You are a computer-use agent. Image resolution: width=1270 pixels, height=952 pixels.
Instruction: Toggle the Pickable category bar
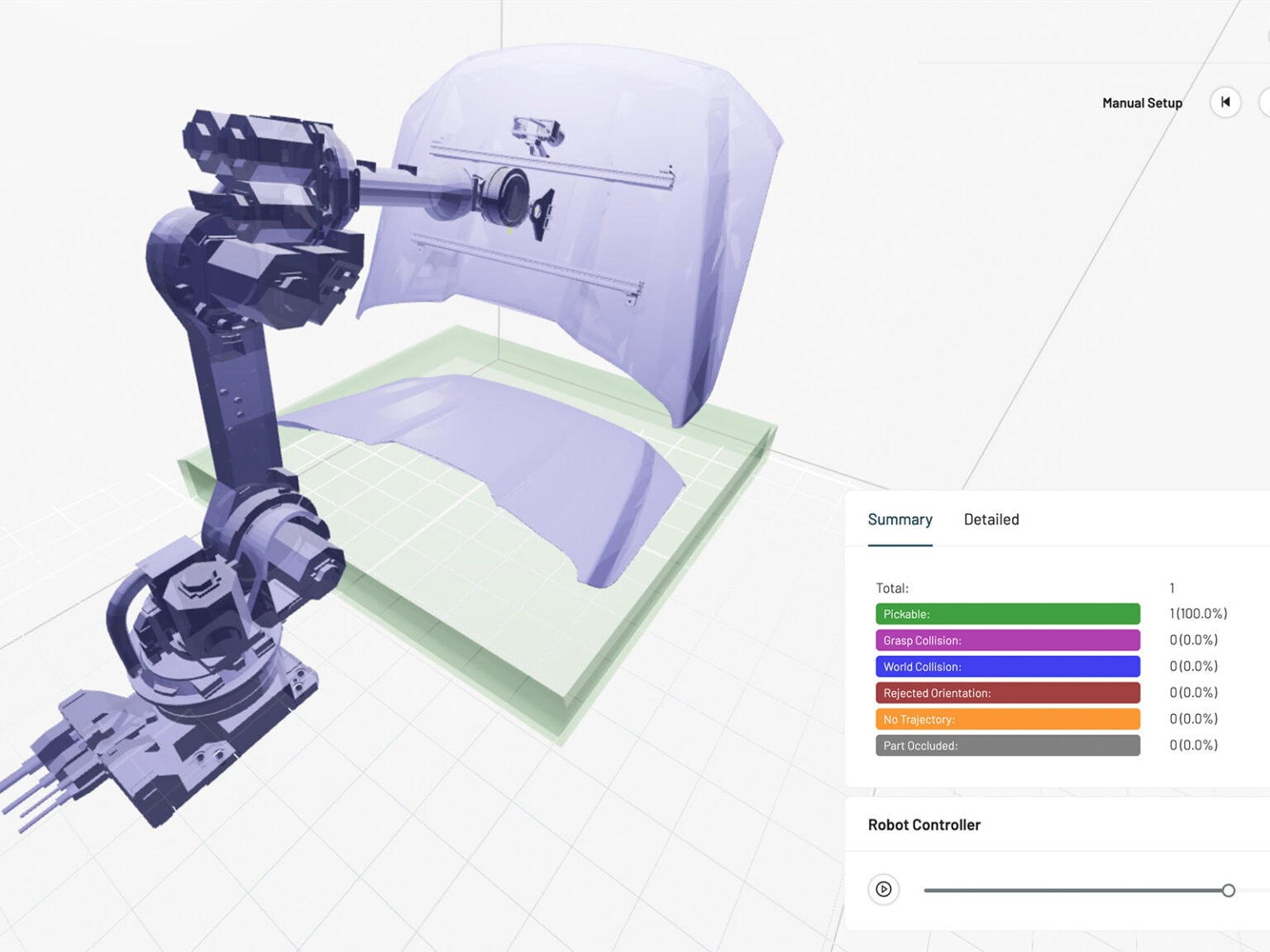pyautogui.click(x=1007, y=613)
